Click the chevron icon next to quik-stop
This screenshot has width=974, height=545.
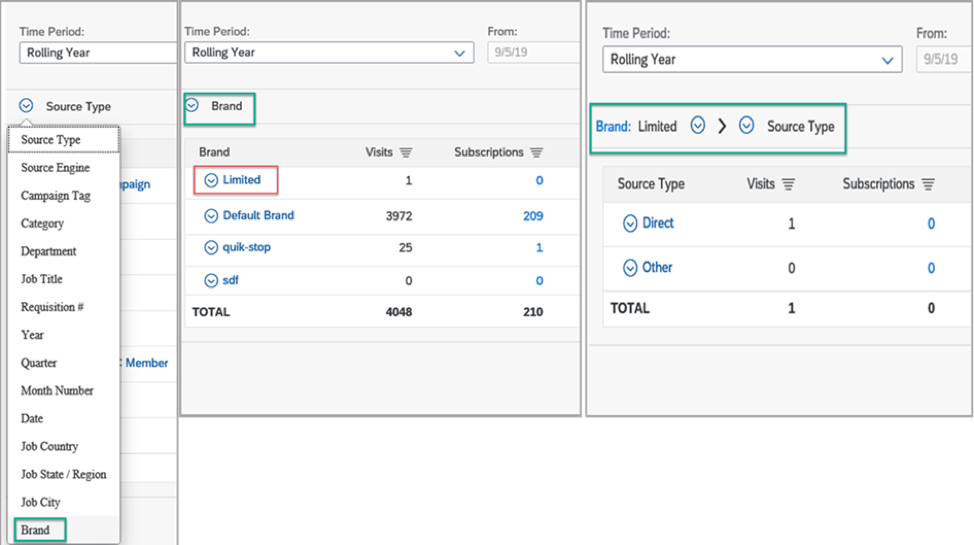pyautogui.click(x=211, y=248)
